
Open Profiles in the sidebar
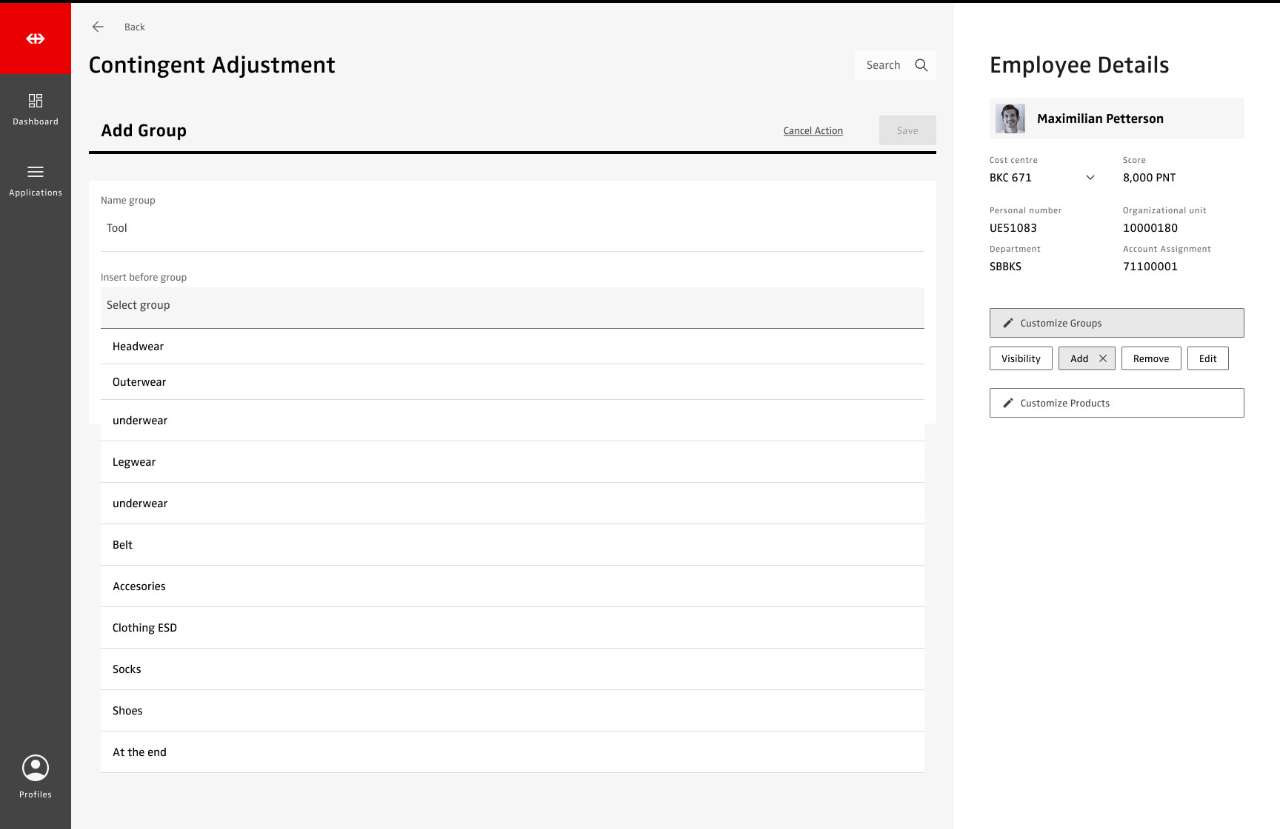[x=35, y=776]
